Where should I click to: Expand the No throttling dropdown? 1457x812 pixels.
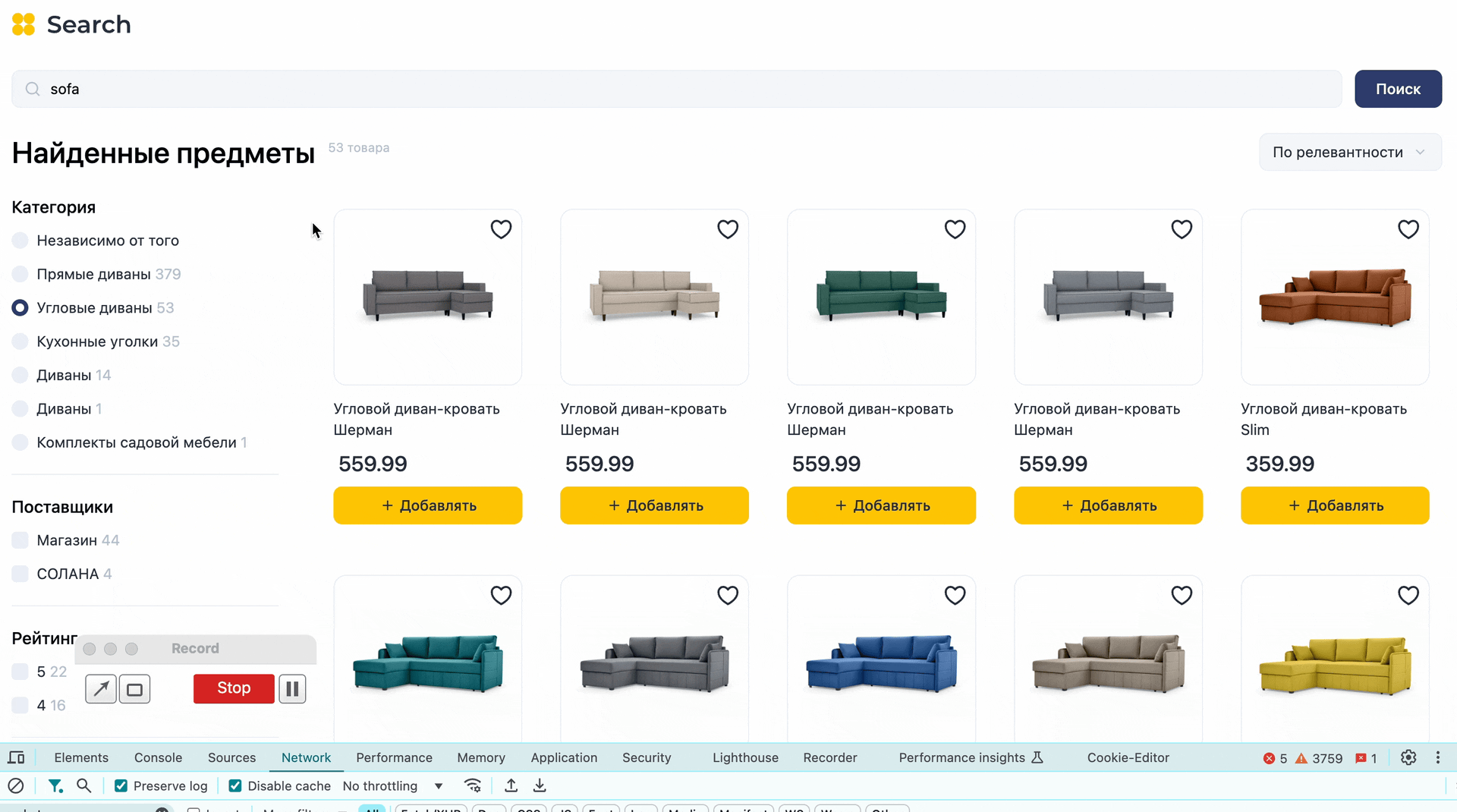pyautogui.click(x=392, y=786)
